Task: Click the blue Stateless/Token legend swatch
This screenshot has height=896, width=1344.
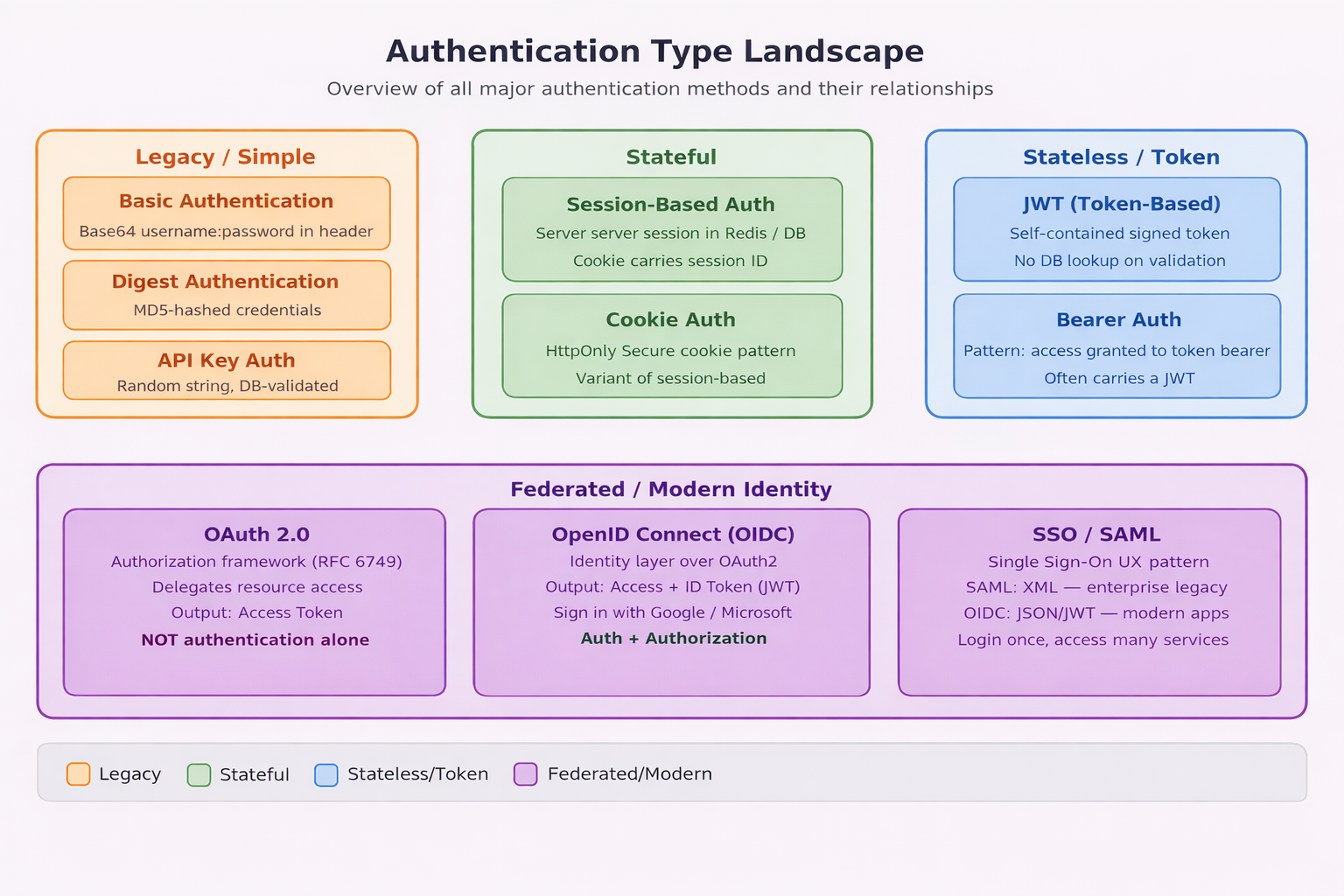Action: (x=326, y=774)
